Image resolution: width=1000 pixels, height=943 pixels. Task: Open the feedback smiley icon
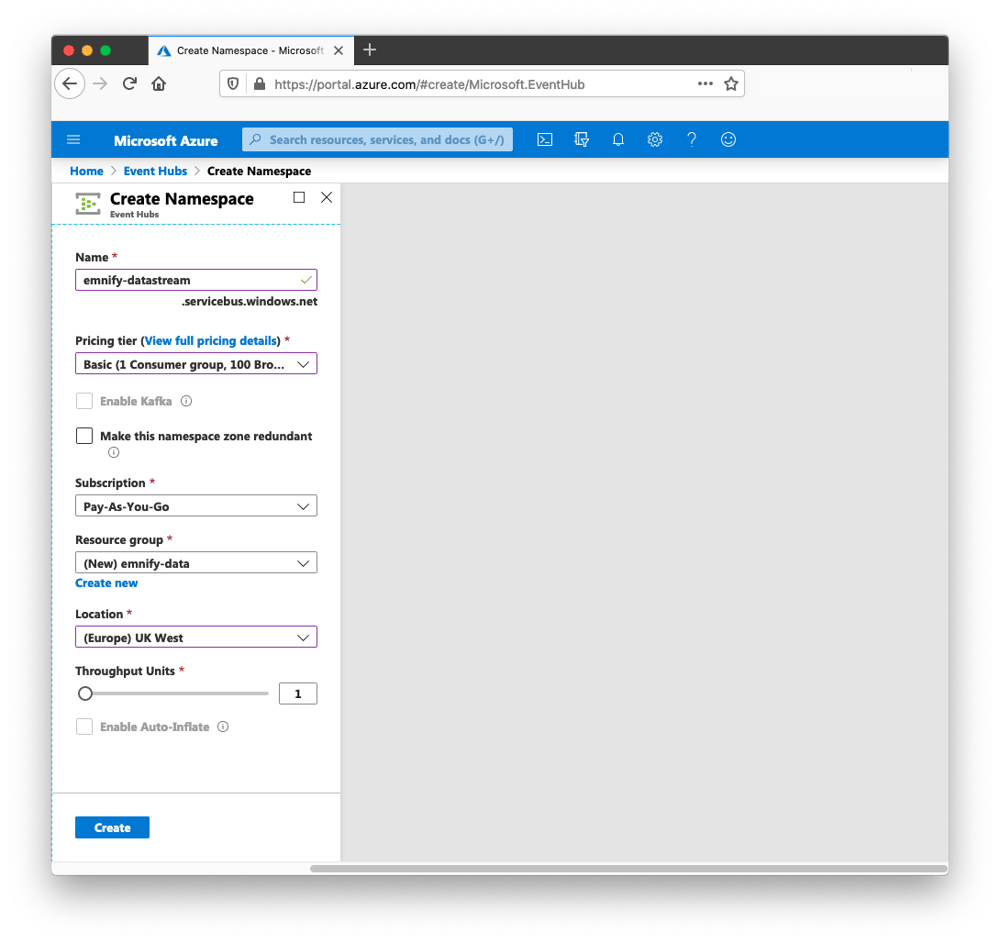pyautogui.click(x=728, y=140)
